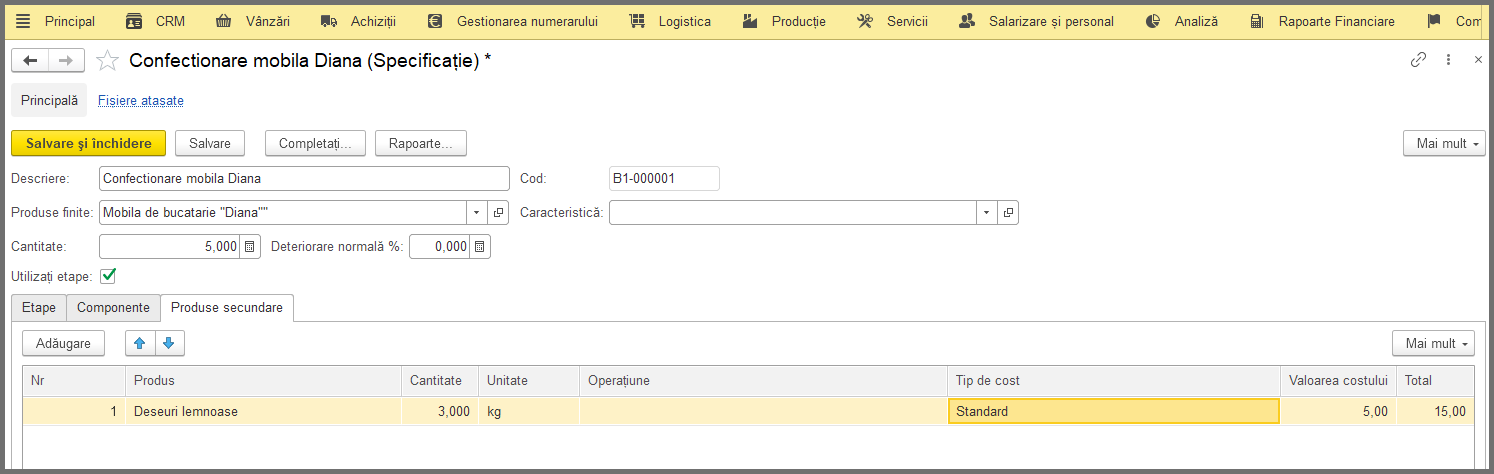Click the Operațiune column header

click(x=763, y=381)
